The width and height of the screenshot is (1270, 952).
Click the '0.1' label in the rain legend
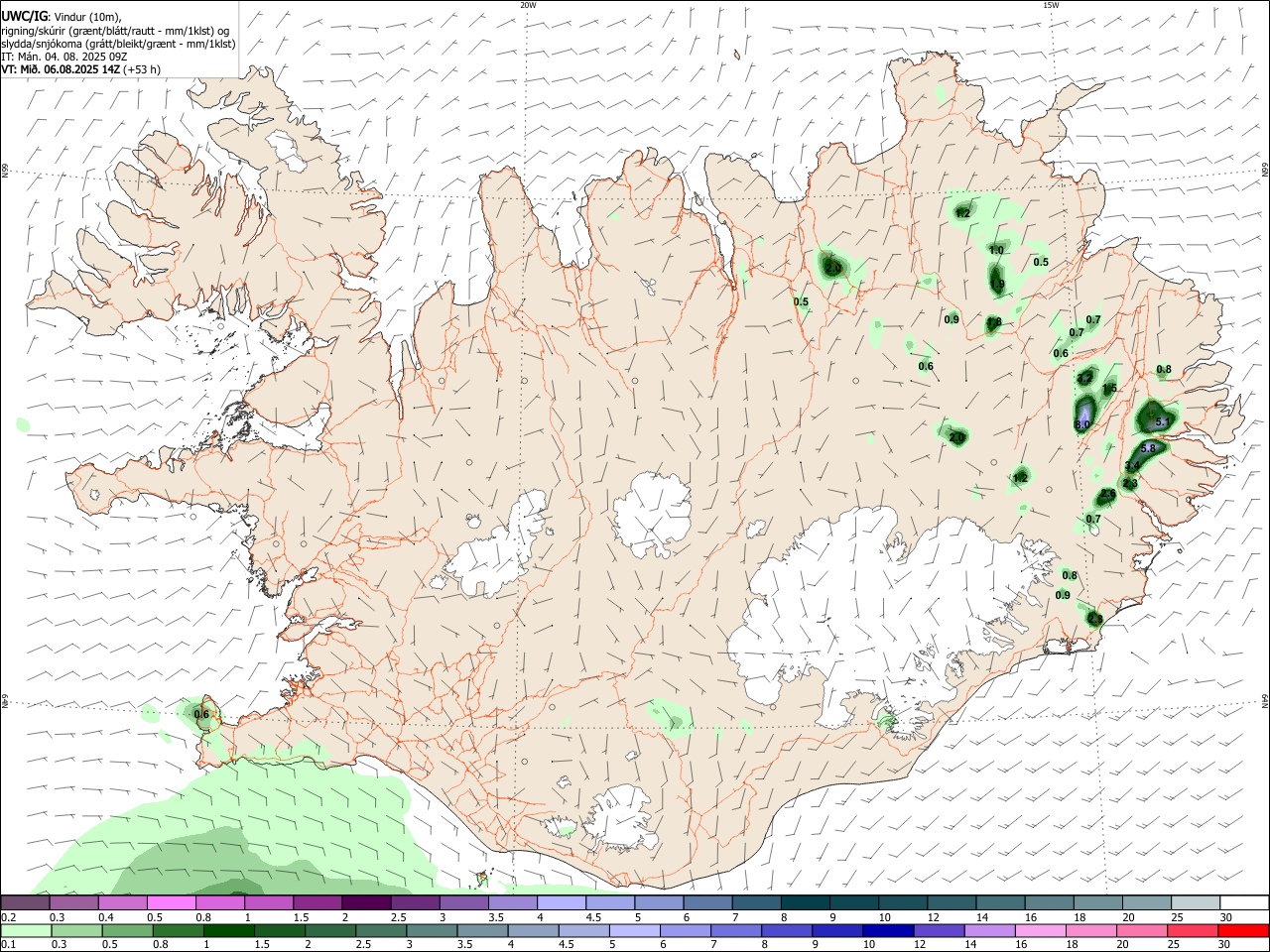coord(8,945)
